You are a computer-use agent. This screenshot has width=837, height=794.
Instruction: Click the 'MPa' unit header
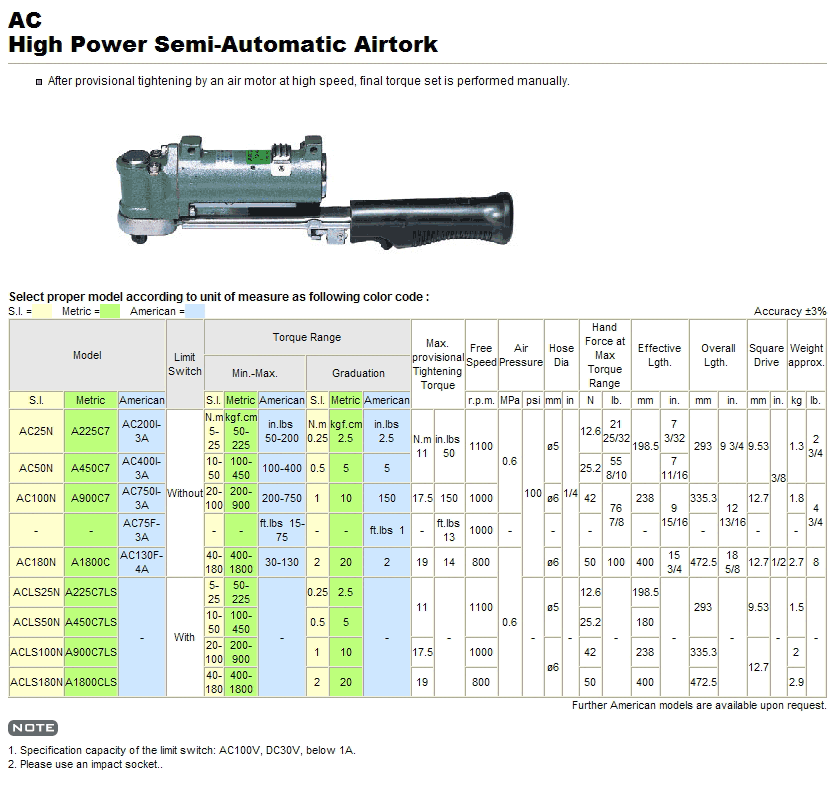(x=510, y=400)
